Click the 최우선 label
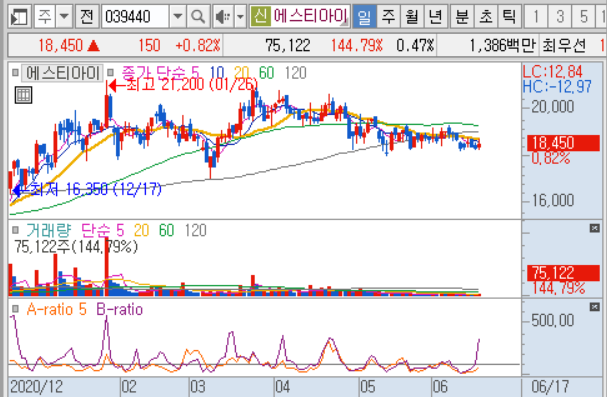Image resolution: width=607 pixels, height=397 pixels. tap(564, 46)
